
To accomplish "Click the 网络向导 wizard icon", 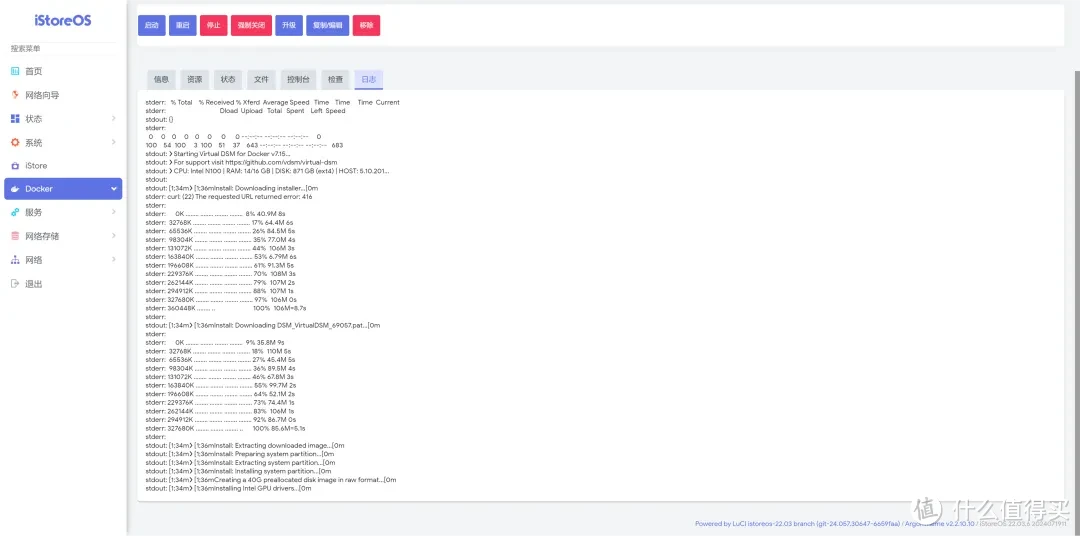I will click(15, 95).
